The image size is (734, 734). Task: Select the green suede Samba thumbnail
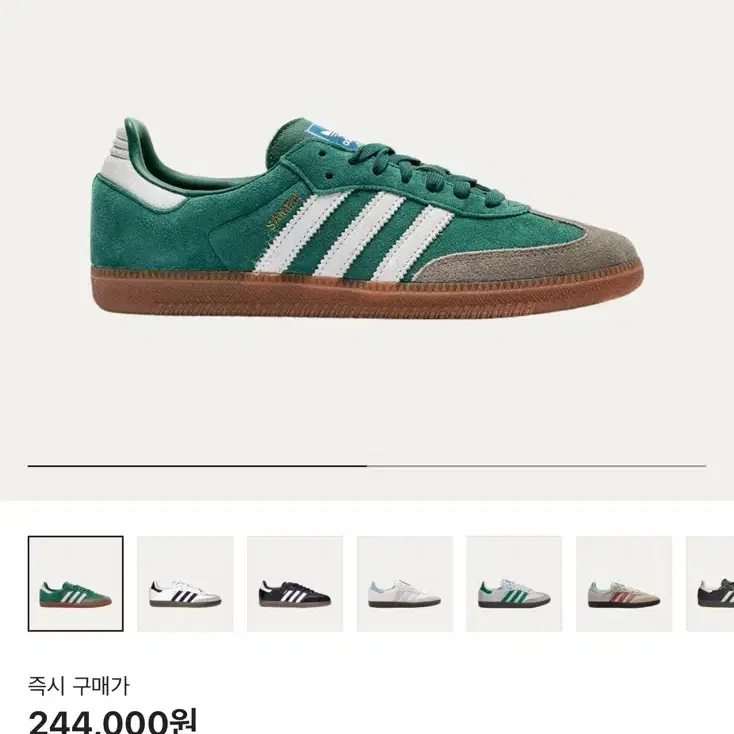[76, 584]
